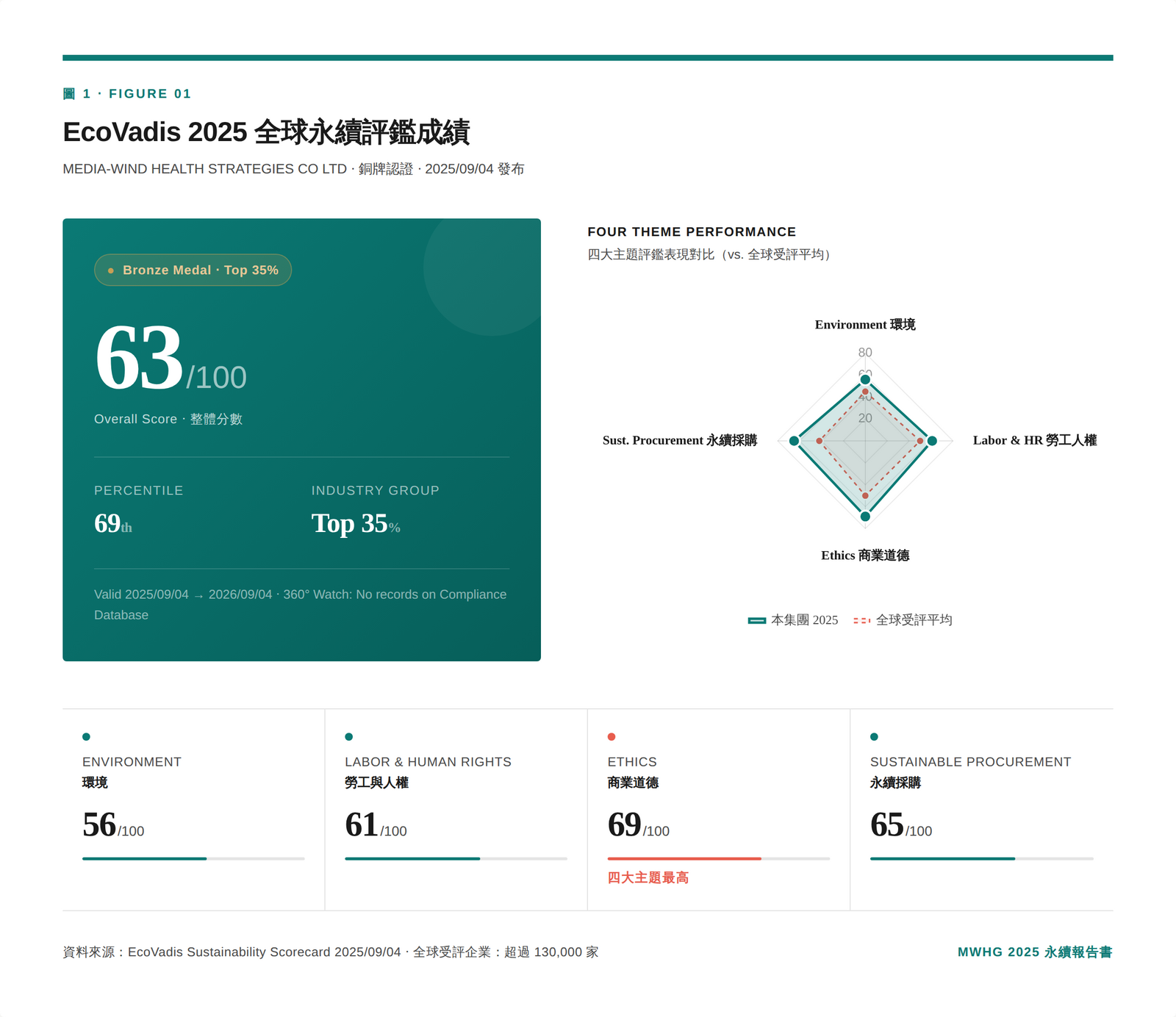Image resolution: width=1176 pixels, height=1017 pixels.
Task: Click the 'Ethics 商業道德' radar axis label
Action: pos(865,556)
